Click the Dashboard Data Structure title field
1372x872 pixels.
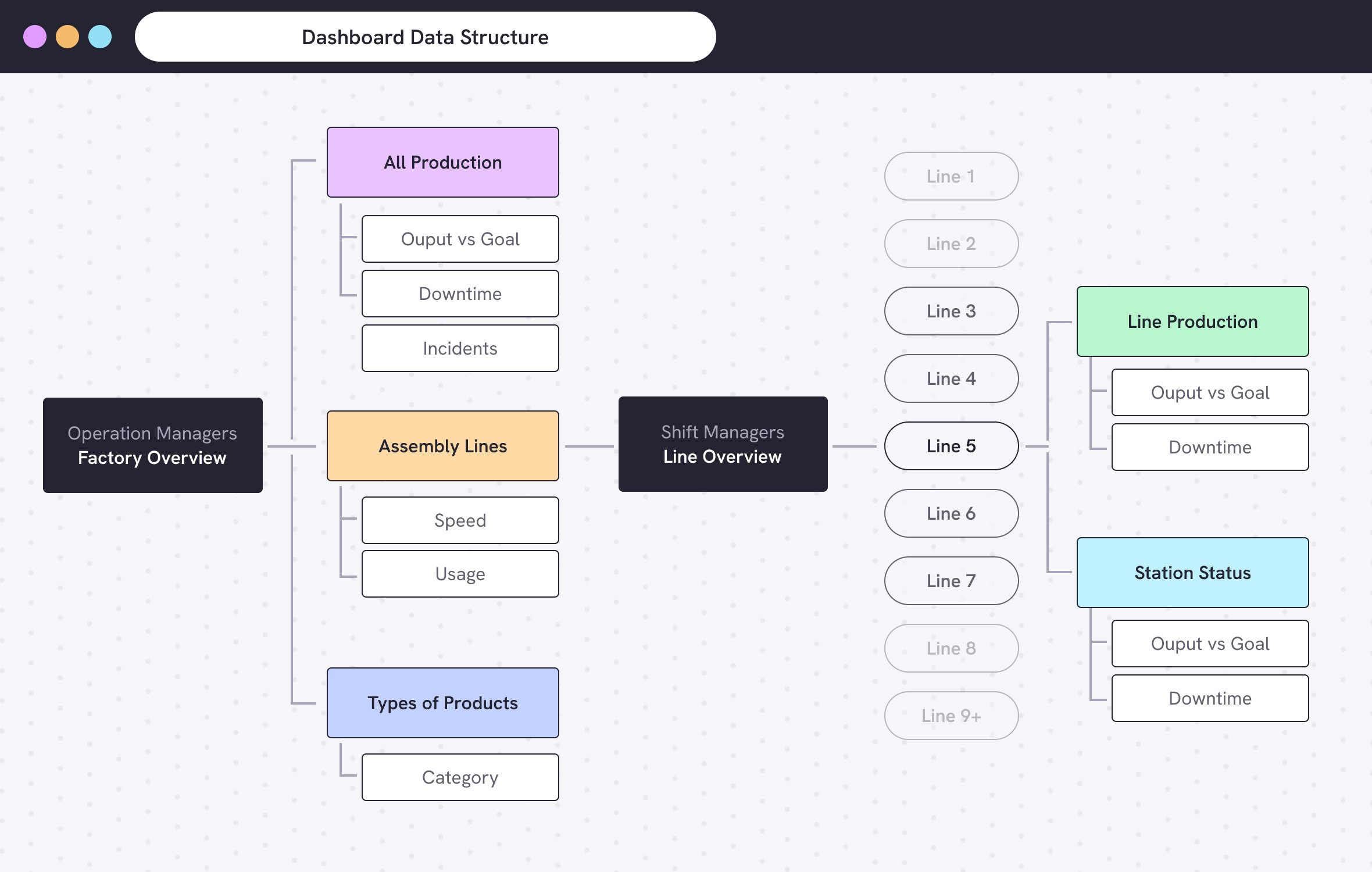click(x=425, y=37)
